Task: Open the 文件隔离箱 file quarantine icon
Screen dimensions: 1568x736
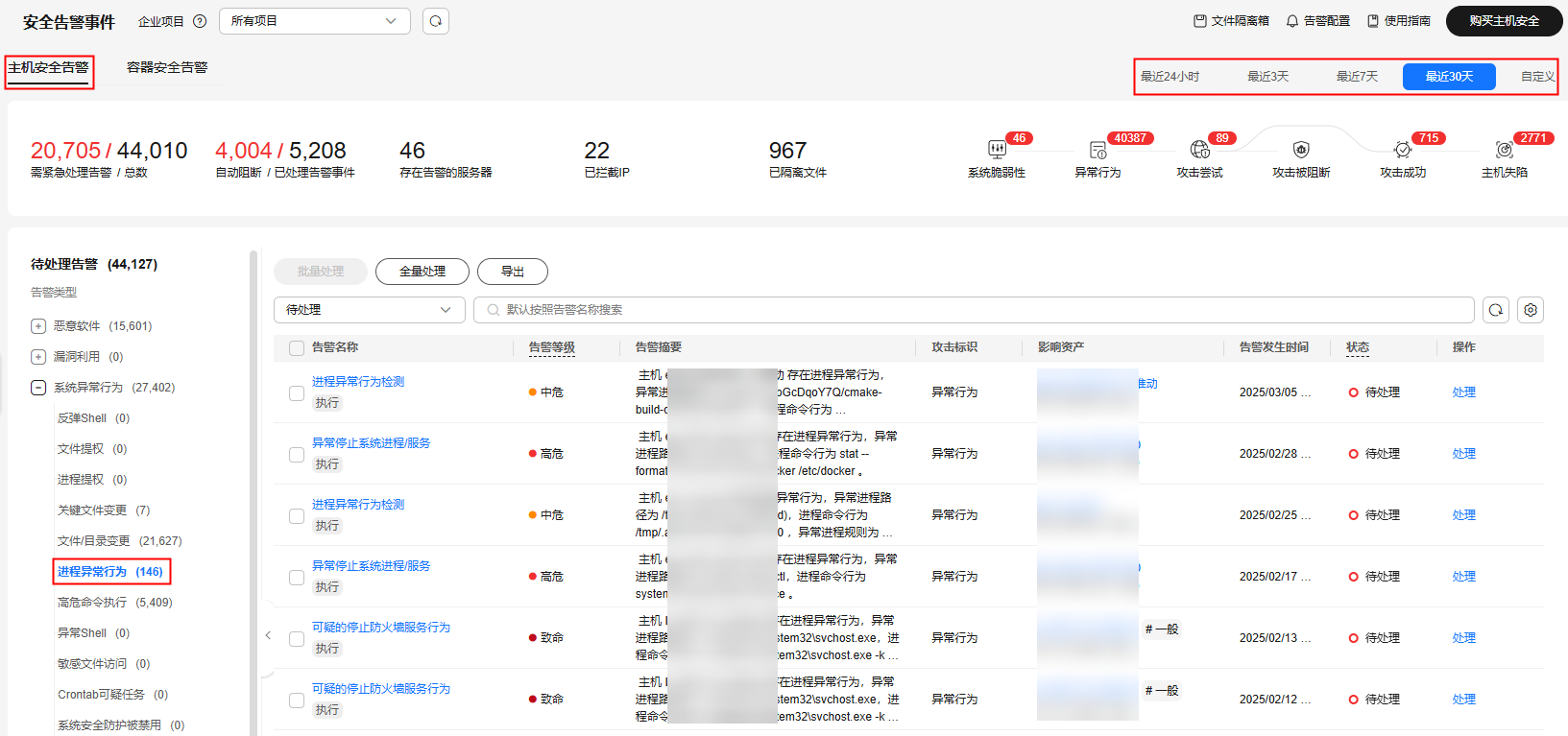Action: click(1199, 21)
